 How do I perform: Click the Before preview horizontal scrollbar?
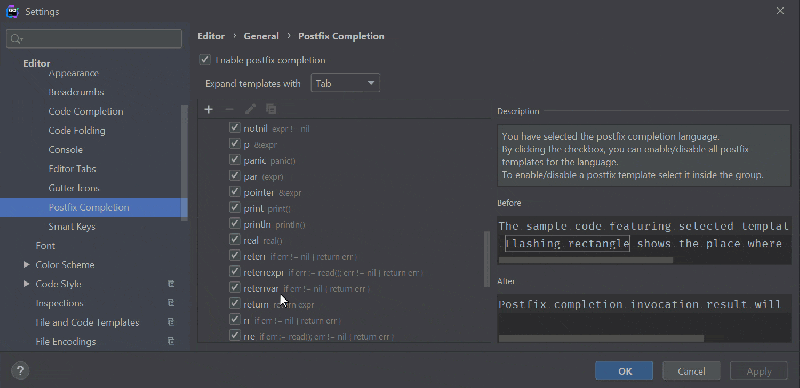pyautogui.click(x=585, y=260)
